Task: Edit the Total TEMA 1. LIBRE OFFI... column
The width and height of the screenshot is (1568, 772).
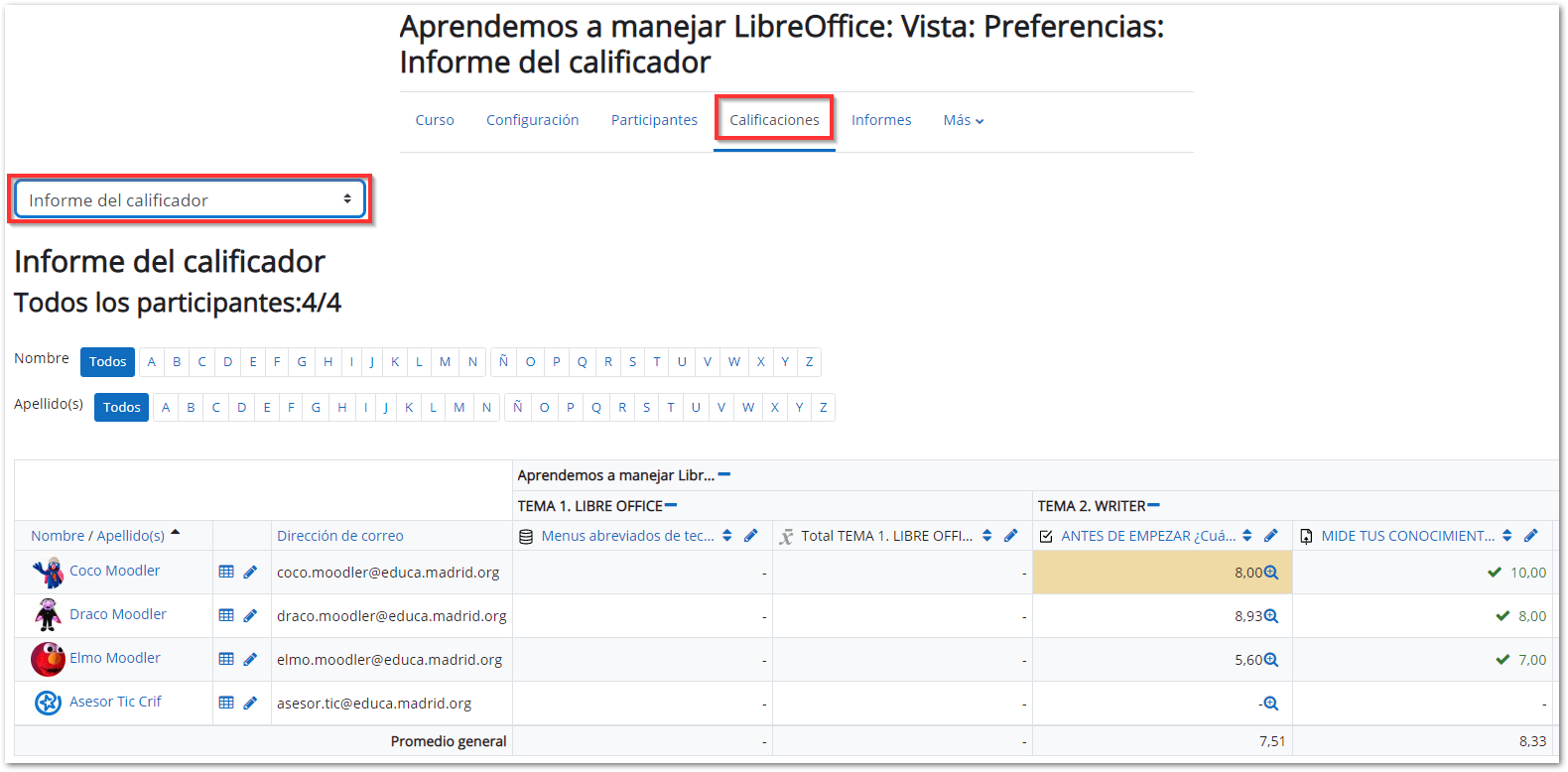Action: pos(1011,536)
